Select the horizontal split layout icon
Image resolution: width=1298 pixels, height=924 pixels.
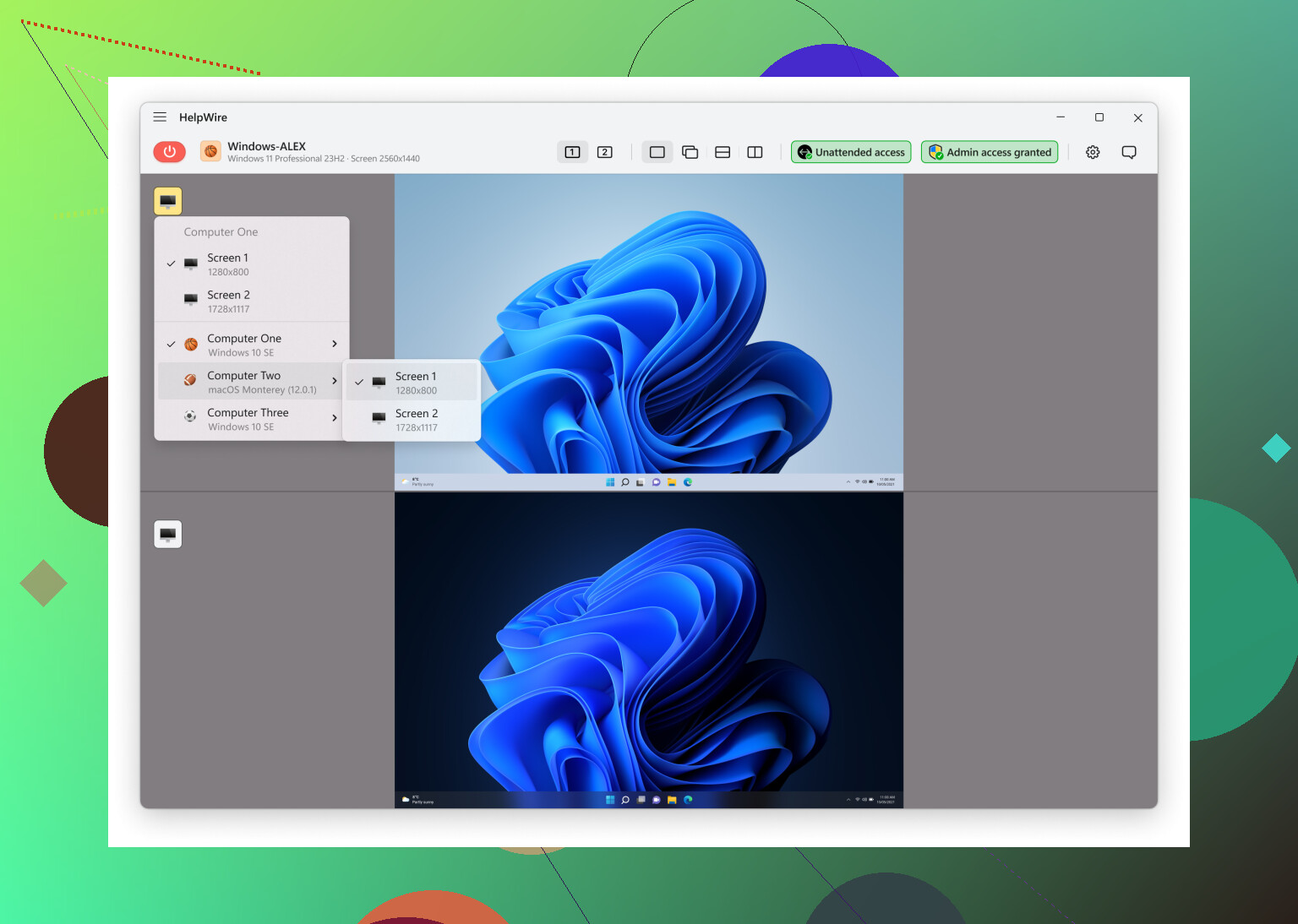coord(723,152)
